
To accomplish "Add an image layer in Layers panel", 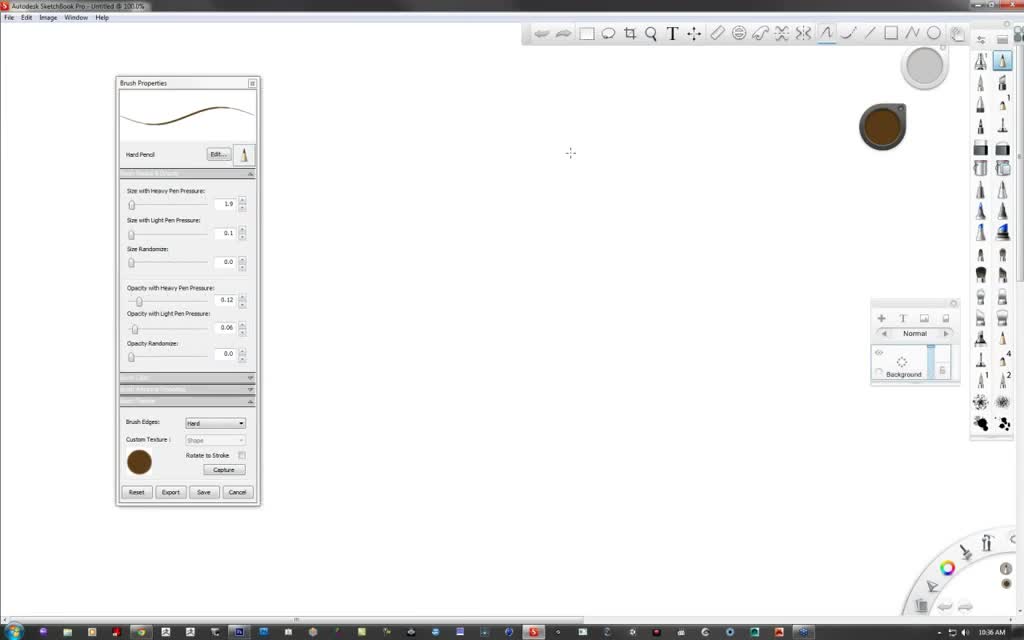I will (924, 318).
